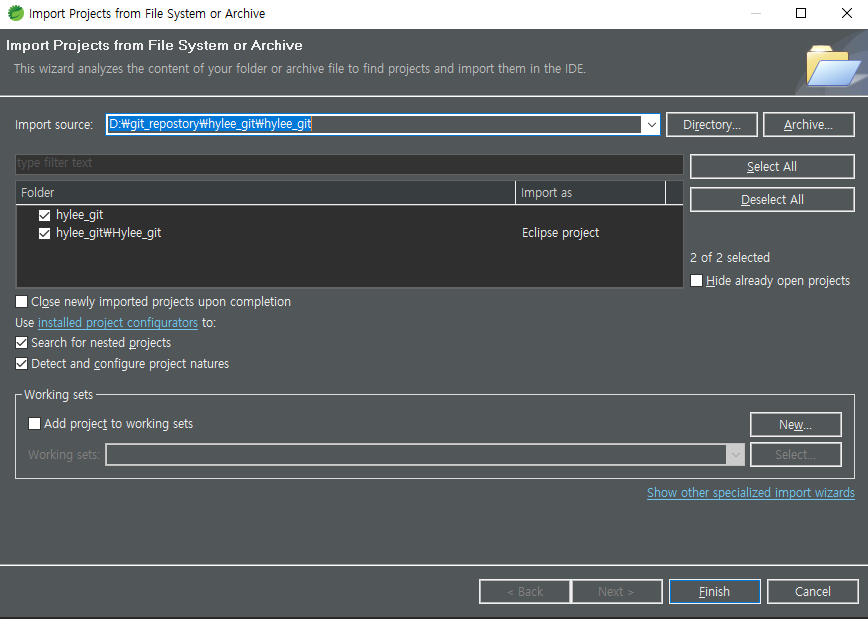Check Hide already open projects
Image resolution: width=868 pixels, height=619 pixels.
(x=697, y=281)
